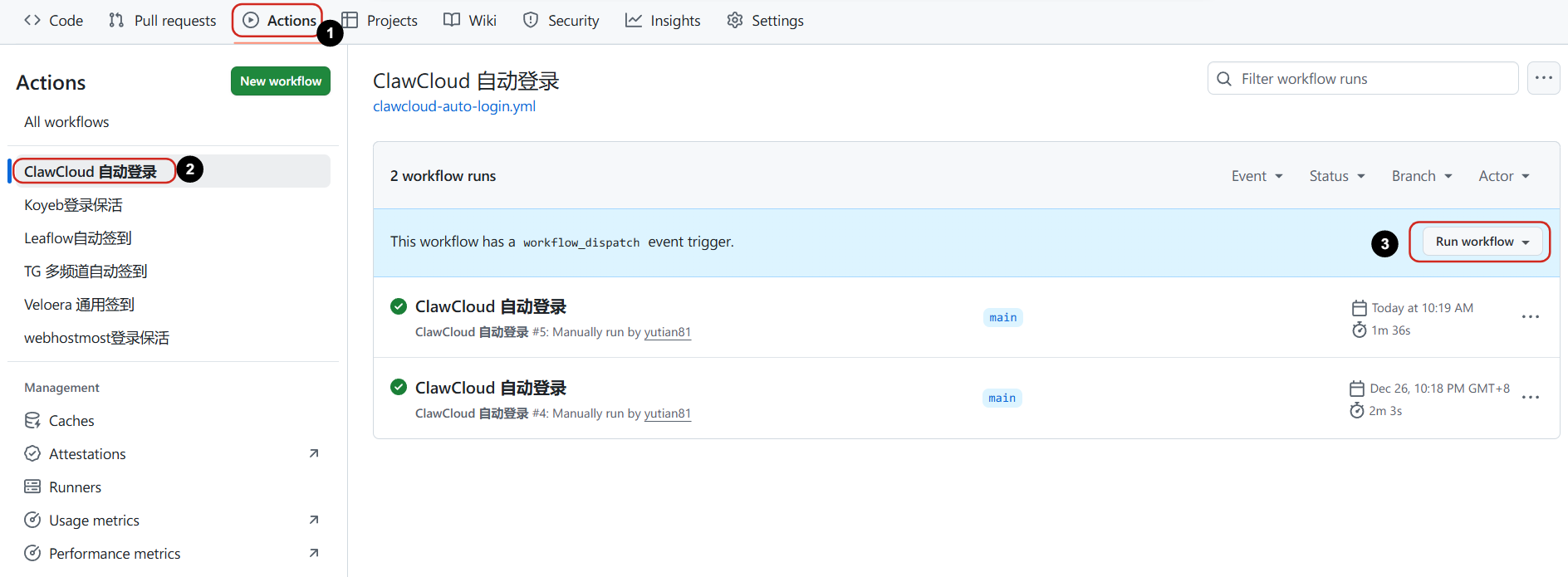1568x577 pixels.
Task: Open options menu for workflow run #4
Action: click(1530, 398)
